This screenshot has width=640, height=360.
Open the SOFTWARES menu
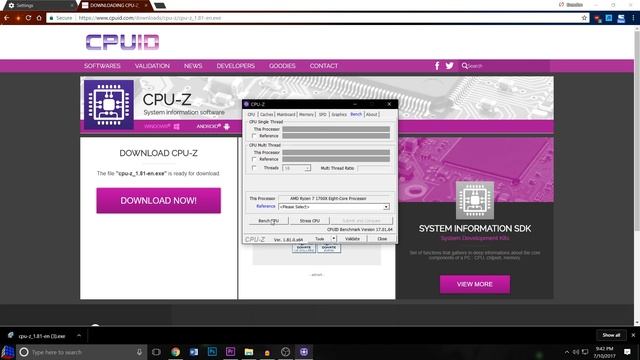[x=102, y=66]
